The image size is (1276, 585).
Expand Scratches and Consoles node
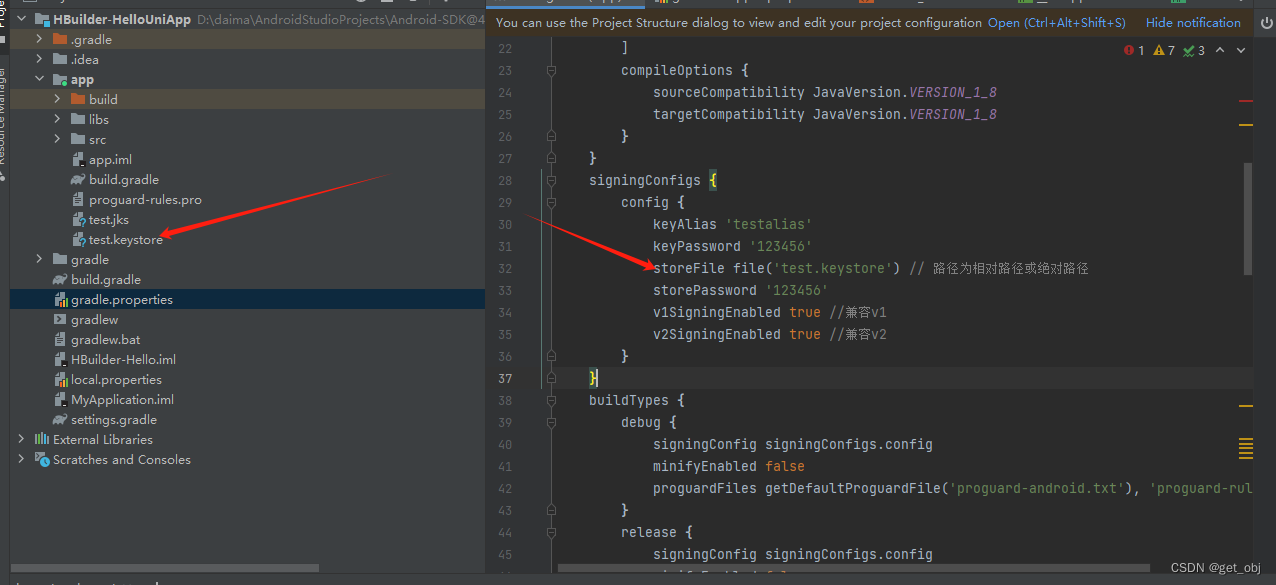tap(21, 459)
